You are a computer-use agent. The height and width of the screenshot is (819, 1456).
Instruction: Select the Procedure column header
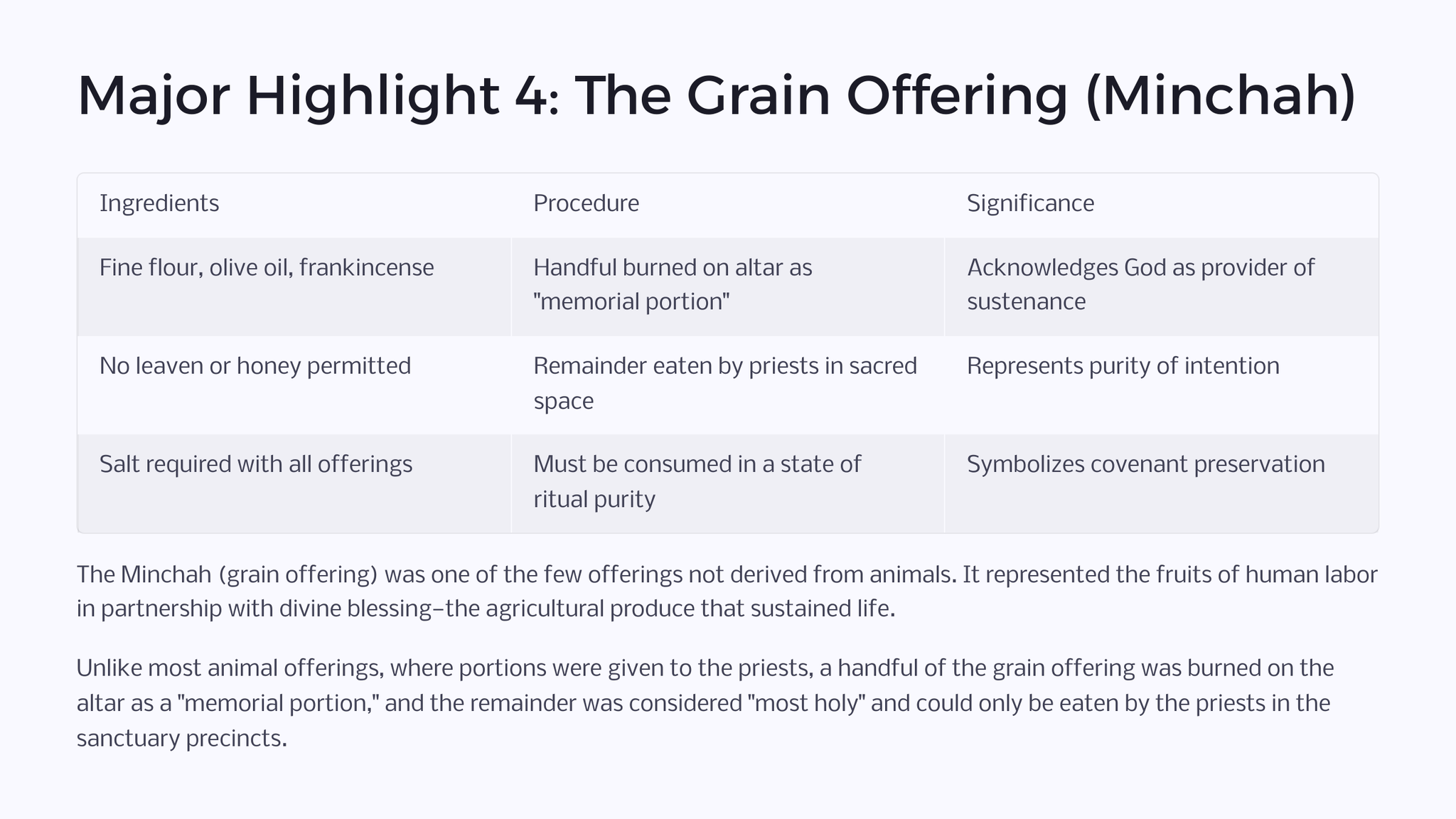coord(727,205)
